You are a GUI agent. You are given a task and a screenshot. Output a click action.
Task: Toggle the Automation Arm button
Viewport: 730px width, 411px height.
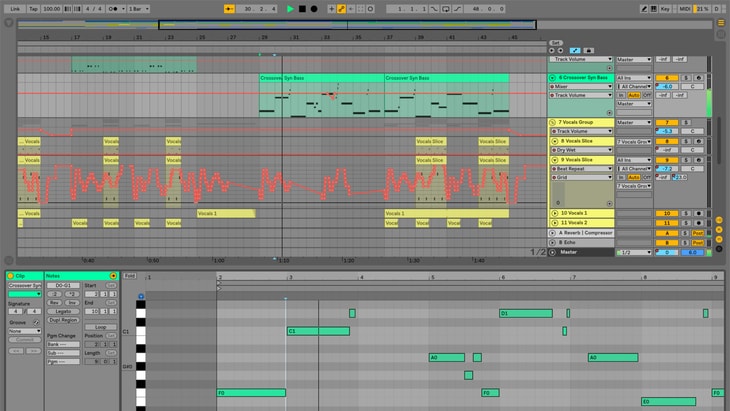pyautogui.click(x=341, y=9)
